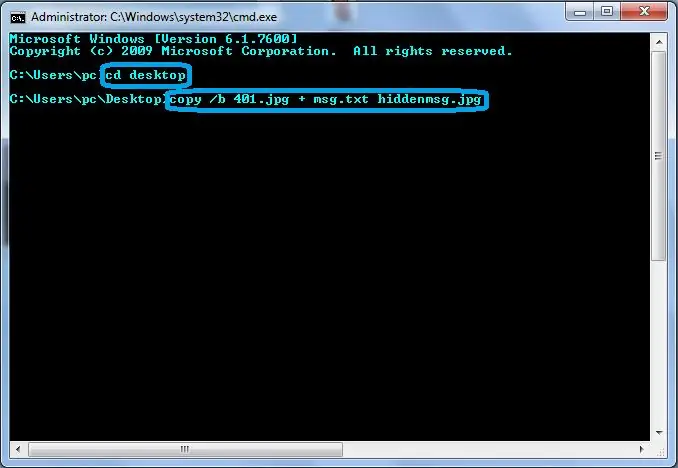The image size is (678, 468).
Task: Click the hiddenmsg.jpg filename in the command
Action: (429, 100)
